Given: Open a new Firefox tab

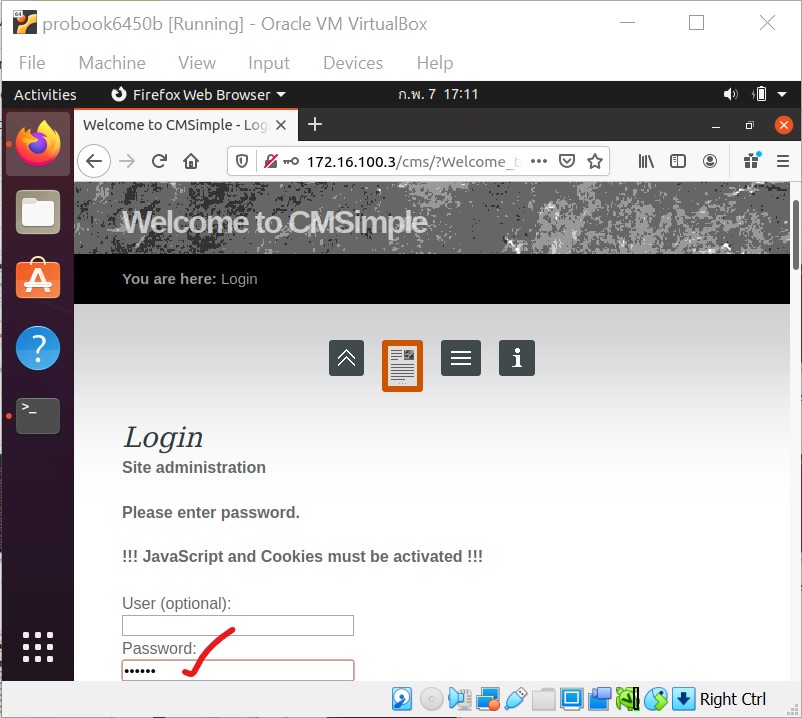Looking at the screenshot, I should point(315,124).
